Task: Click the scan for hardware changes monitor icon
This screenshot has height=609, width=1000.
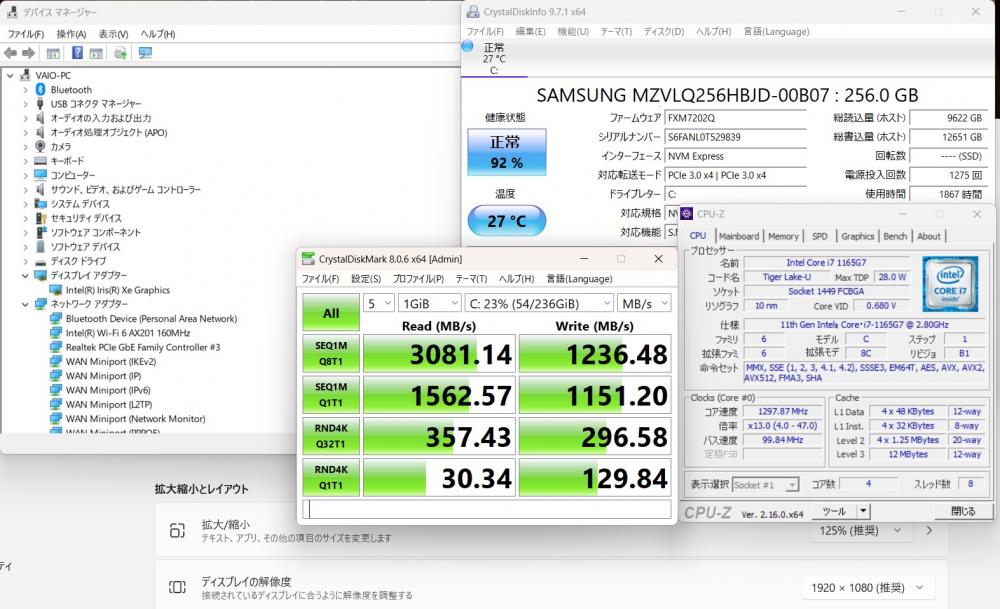Action: click(145, 53)
